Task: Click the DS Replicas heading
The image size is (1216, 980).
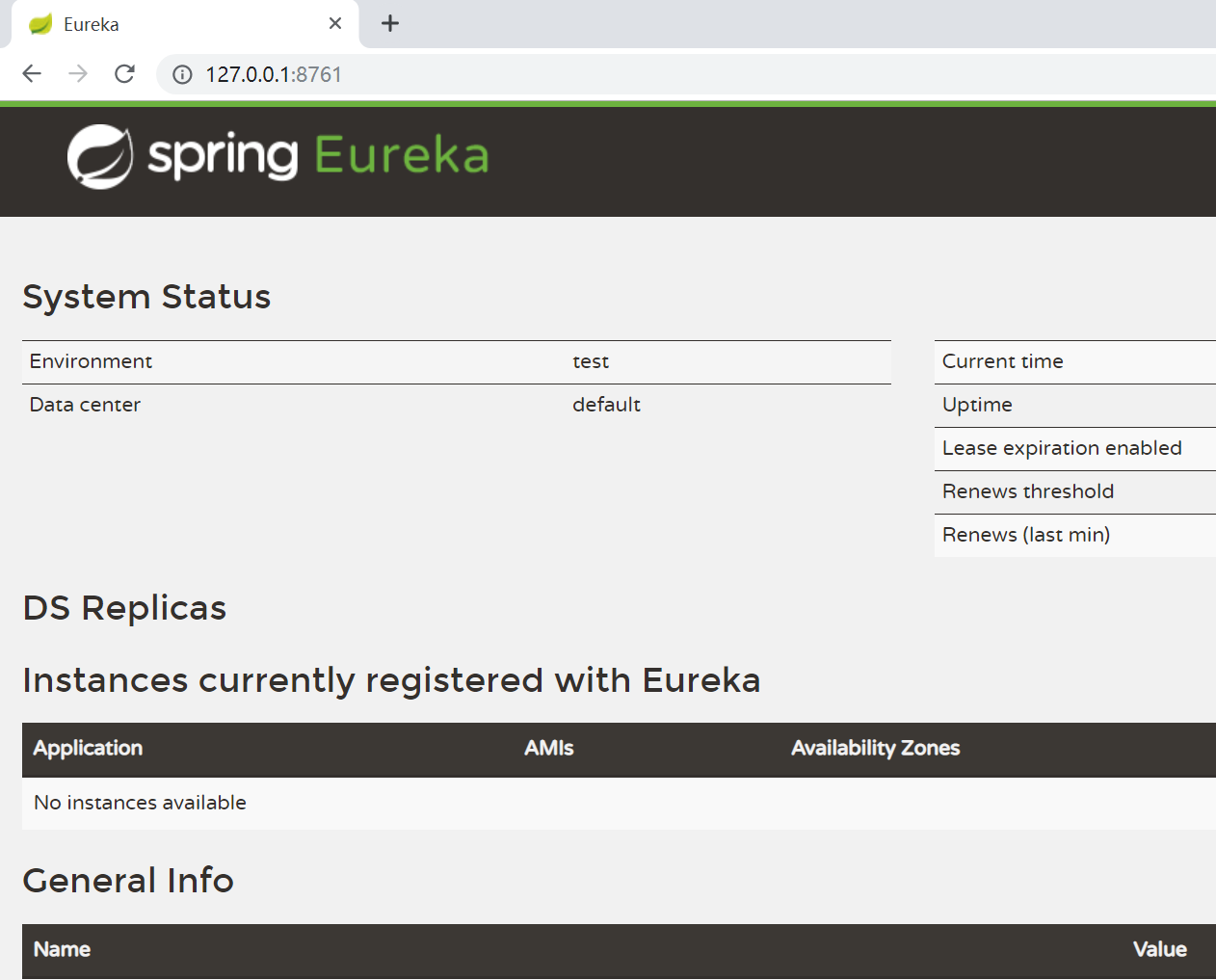Action: (x=124, y=608)
